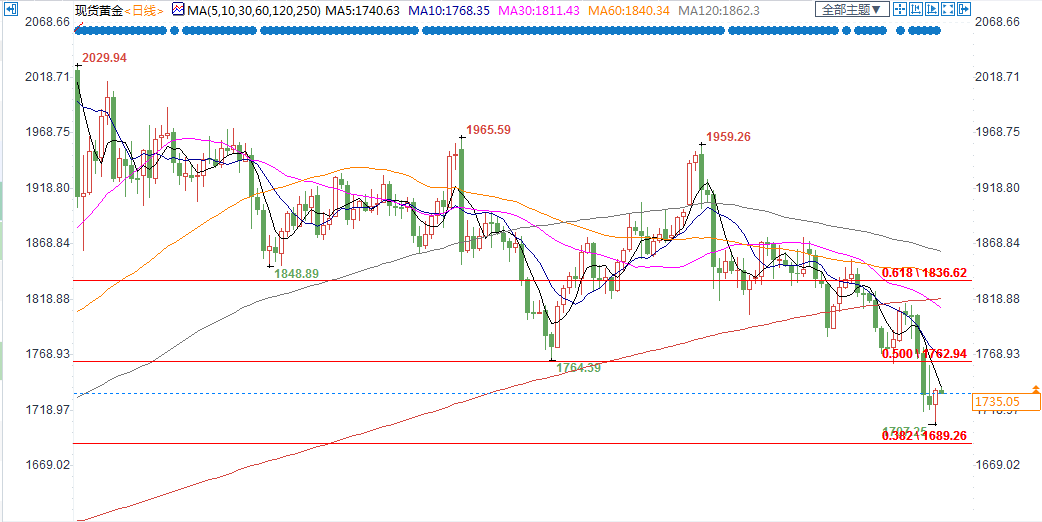Open the MA indicator settings chart icon
The height and width of the screenshot is (522, 1042).
178,10
